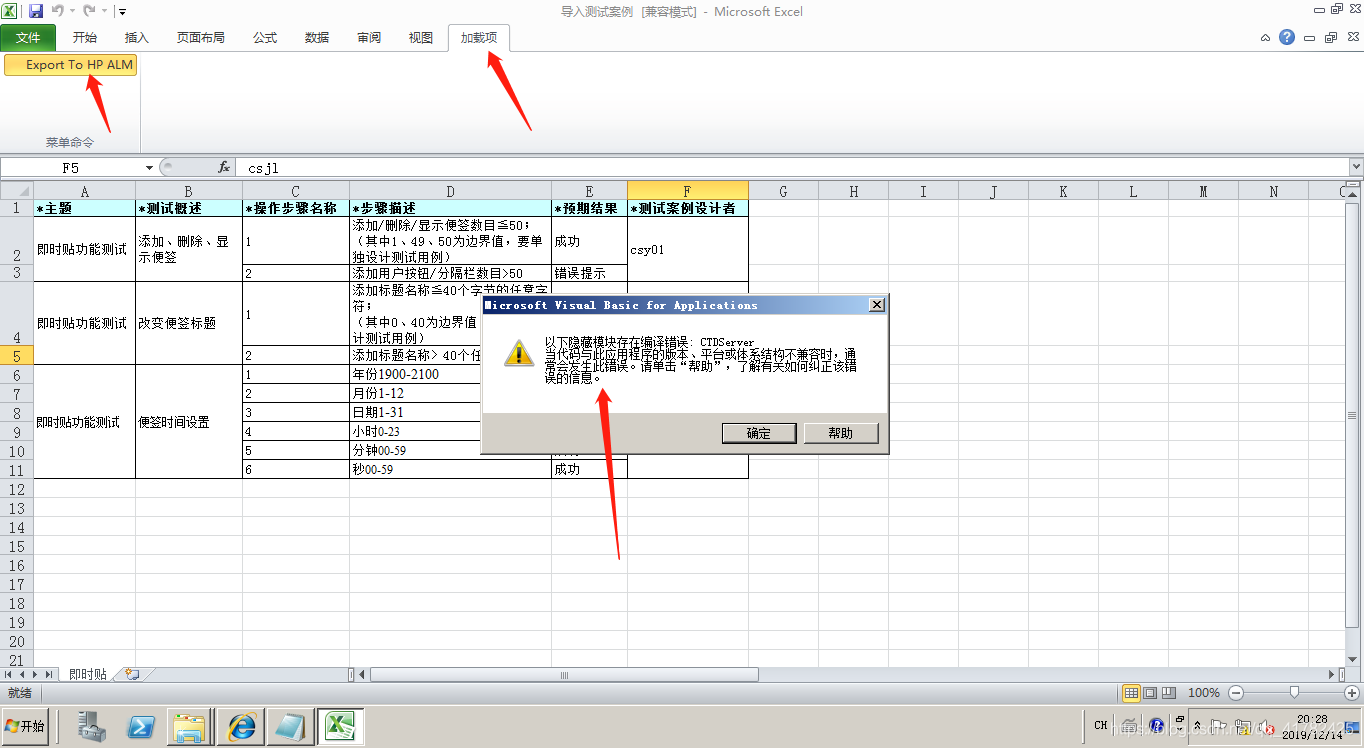The height and width of the screenshot is (748, 1364).
Task: Switch to the 公式 ribbon tab
Action: [x=265, y=38]
